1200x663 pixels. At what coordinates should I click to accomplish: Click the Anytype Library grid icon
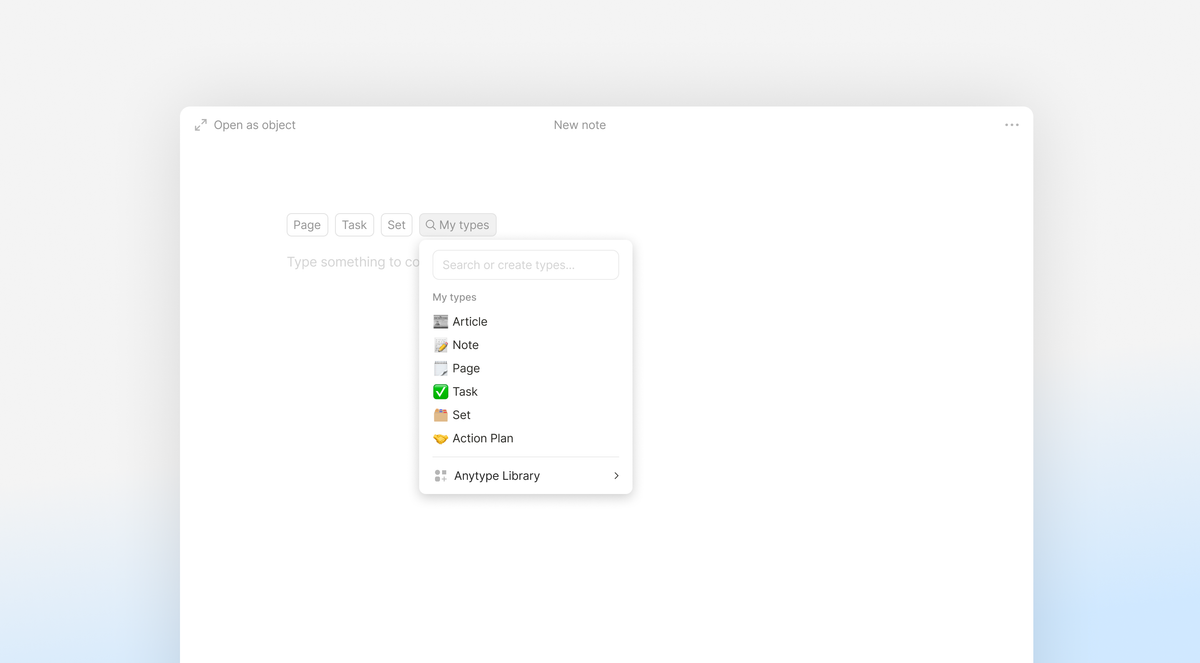[x=441, y=476]
